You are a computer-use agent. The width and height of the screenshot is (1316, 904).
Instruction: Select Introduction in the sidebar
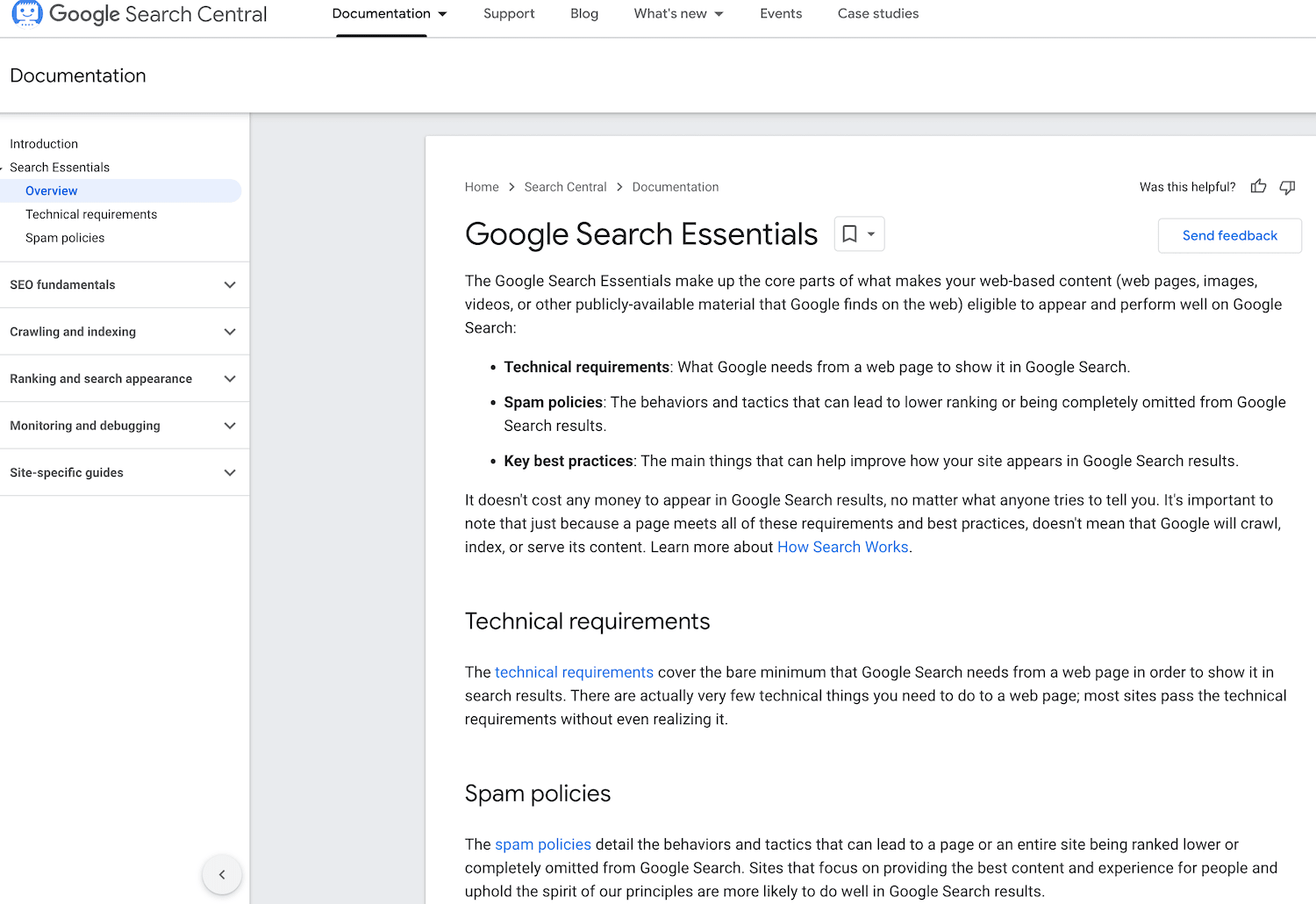point(44,144)
